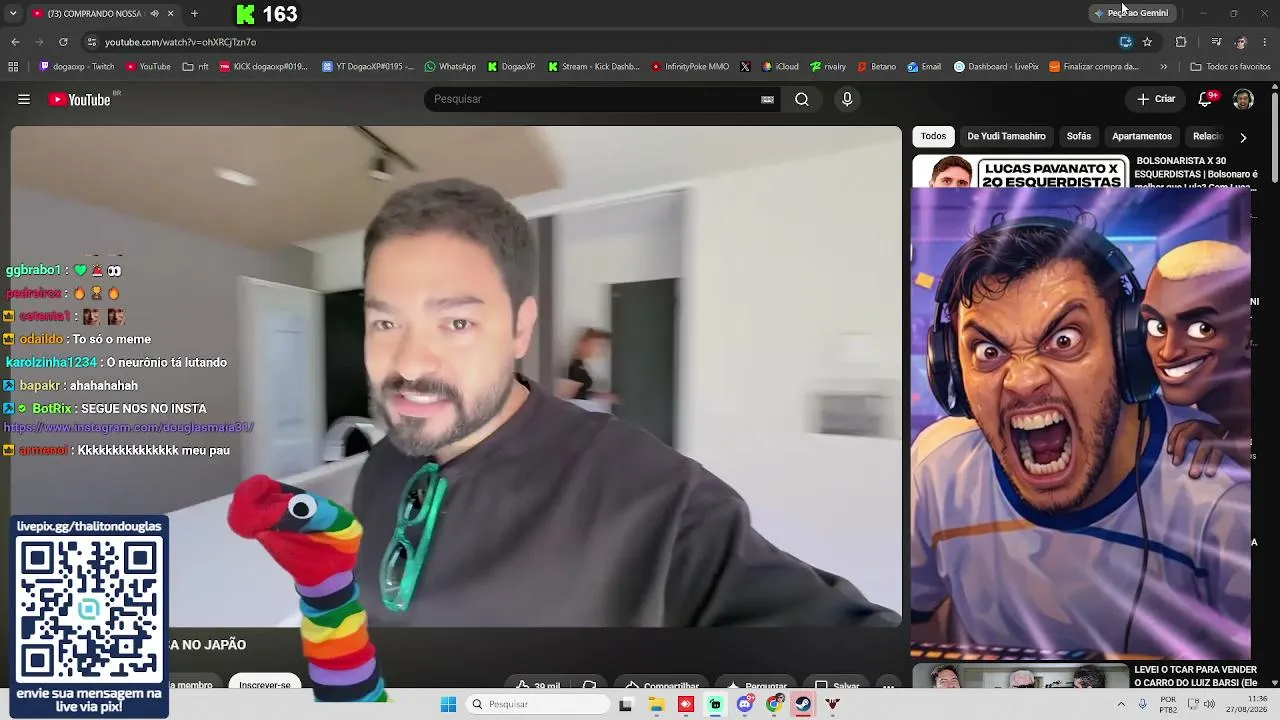The height and width of the screenshot is (720, 1280).
Task: Open Google Chrome from the taskbar
Action: click(774, 704)
